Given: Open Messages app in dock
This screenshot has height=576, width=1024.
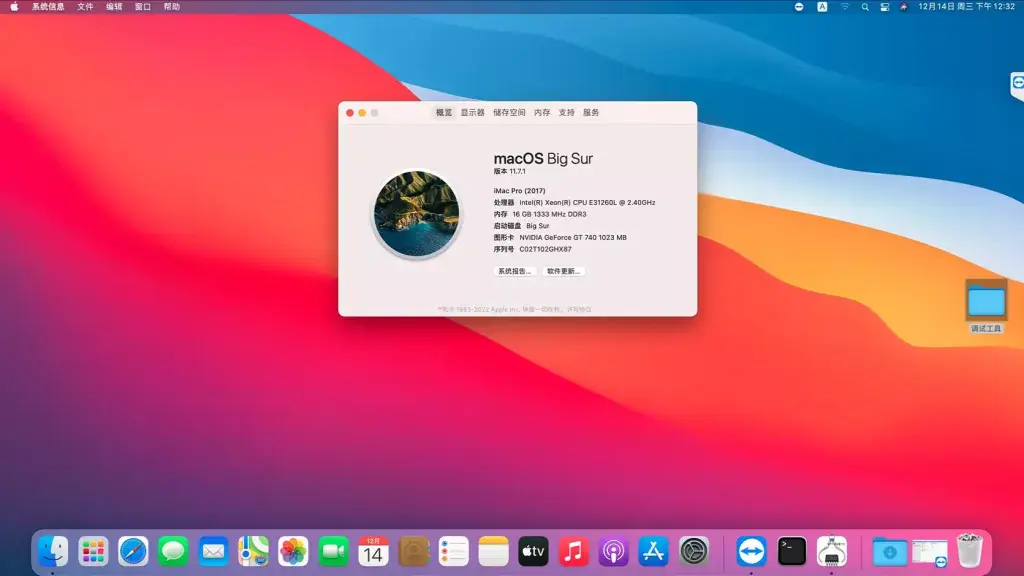Looking at the screenshot, I should 173,552.
